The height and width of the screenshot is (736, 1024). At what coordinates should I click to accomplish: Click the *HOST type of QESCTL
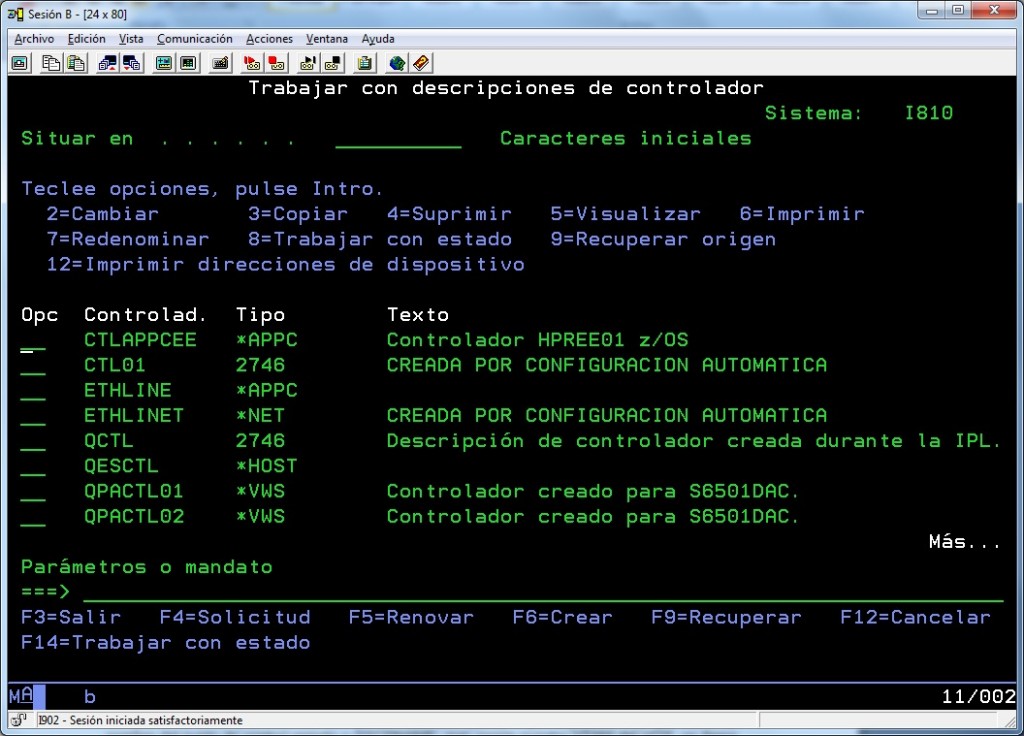(x=266, y=466)
